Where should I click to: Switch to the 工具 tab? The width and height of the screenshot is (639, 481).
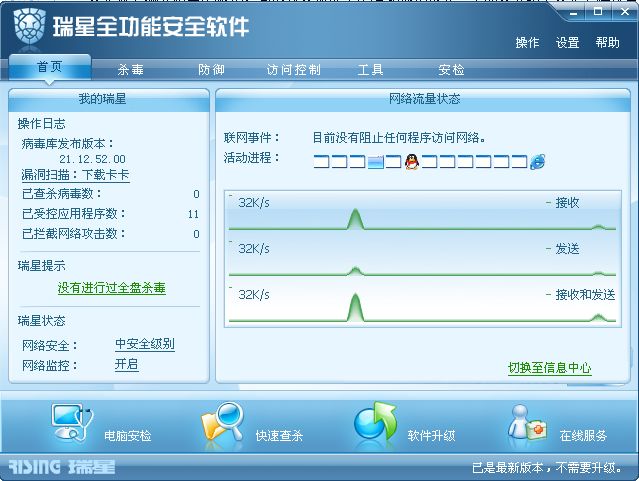pos(370,70)
